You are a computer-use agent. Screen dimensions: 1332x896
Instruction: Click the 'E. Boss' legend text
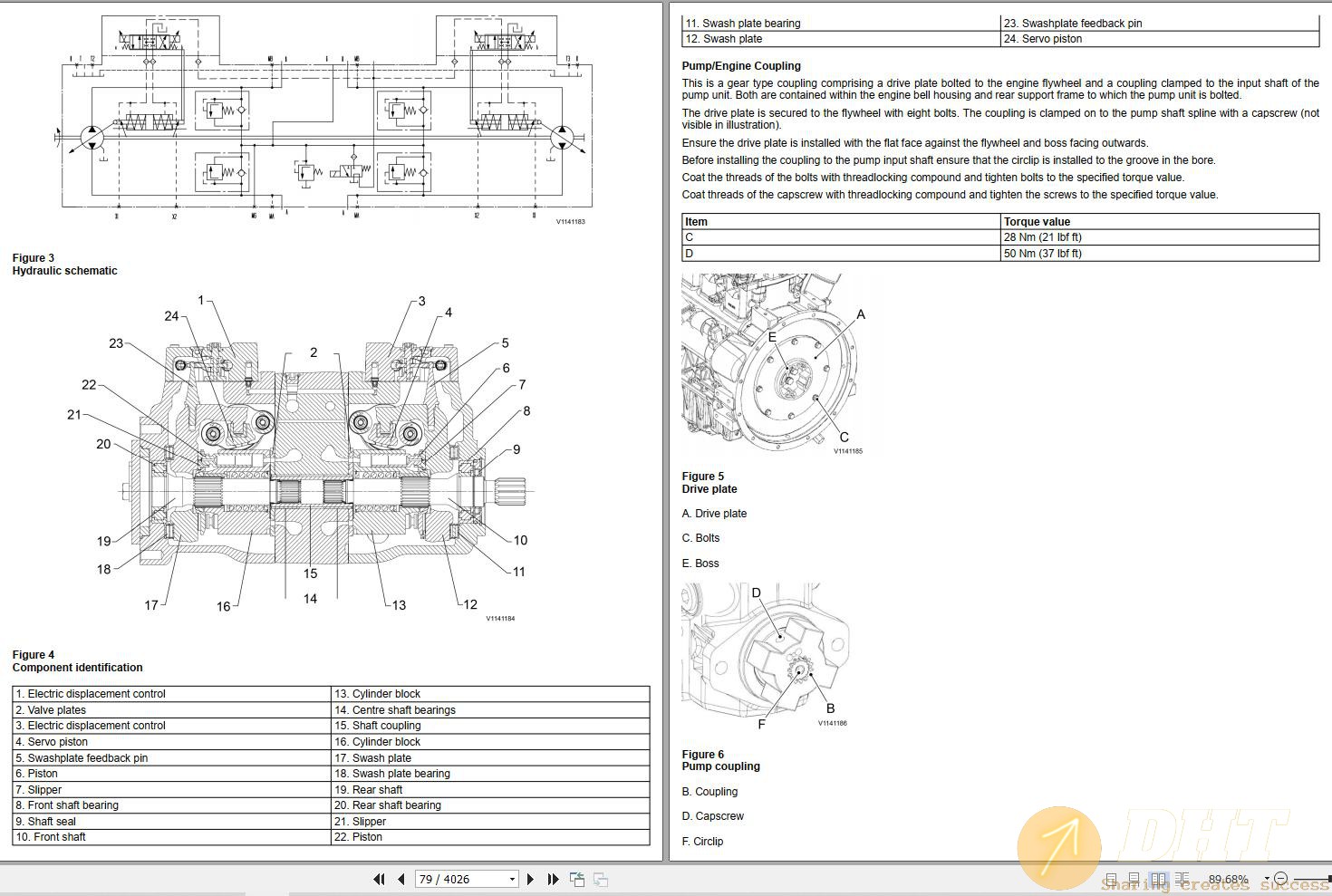coord(700,564)
